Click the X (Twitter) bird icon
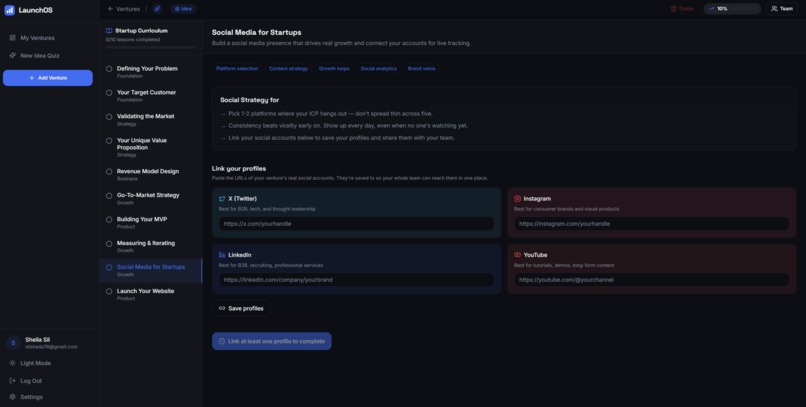 click(222, 199)
